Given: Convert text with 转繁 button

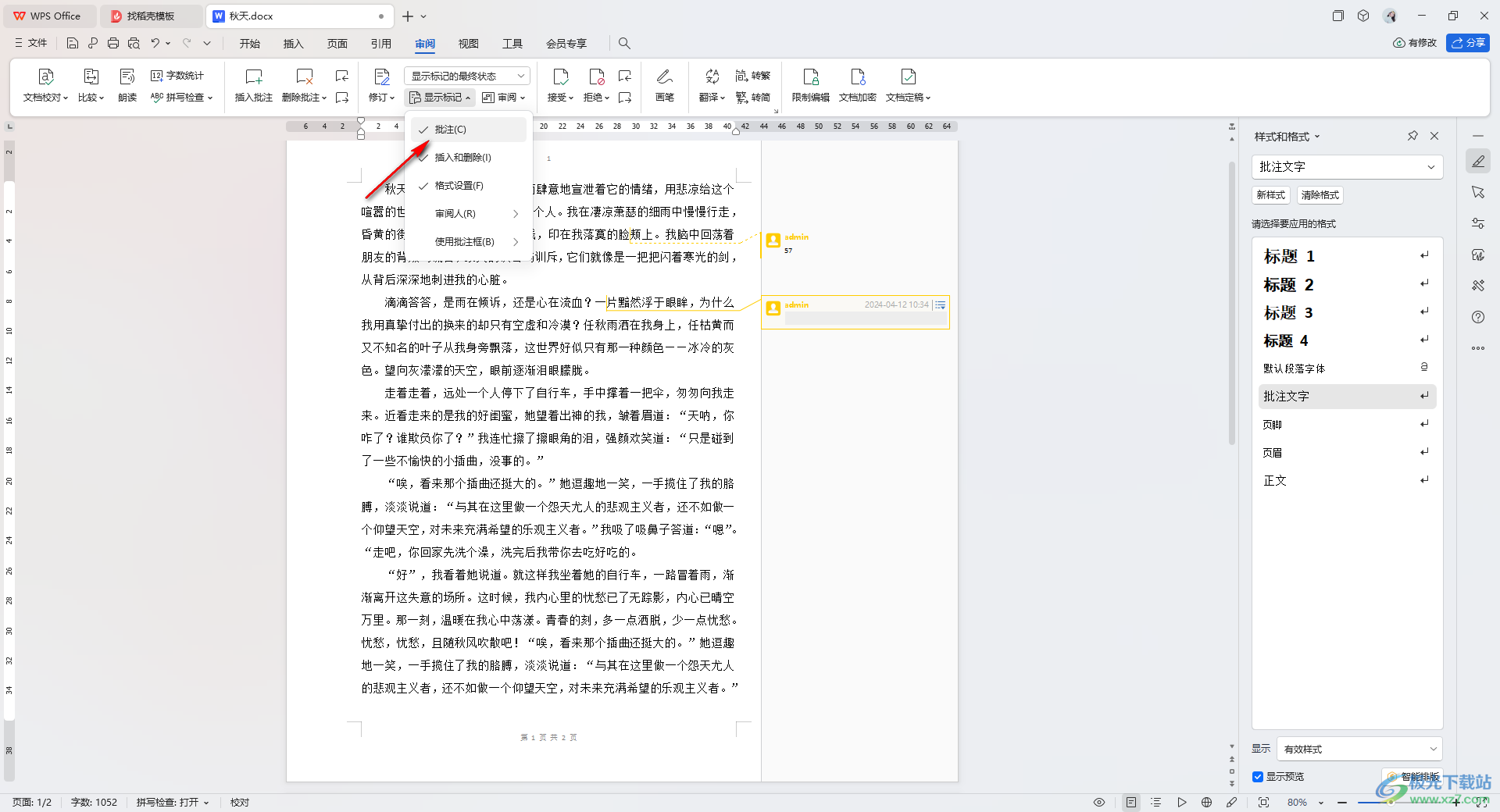Looking at the screenshot, I should [753, 76].
